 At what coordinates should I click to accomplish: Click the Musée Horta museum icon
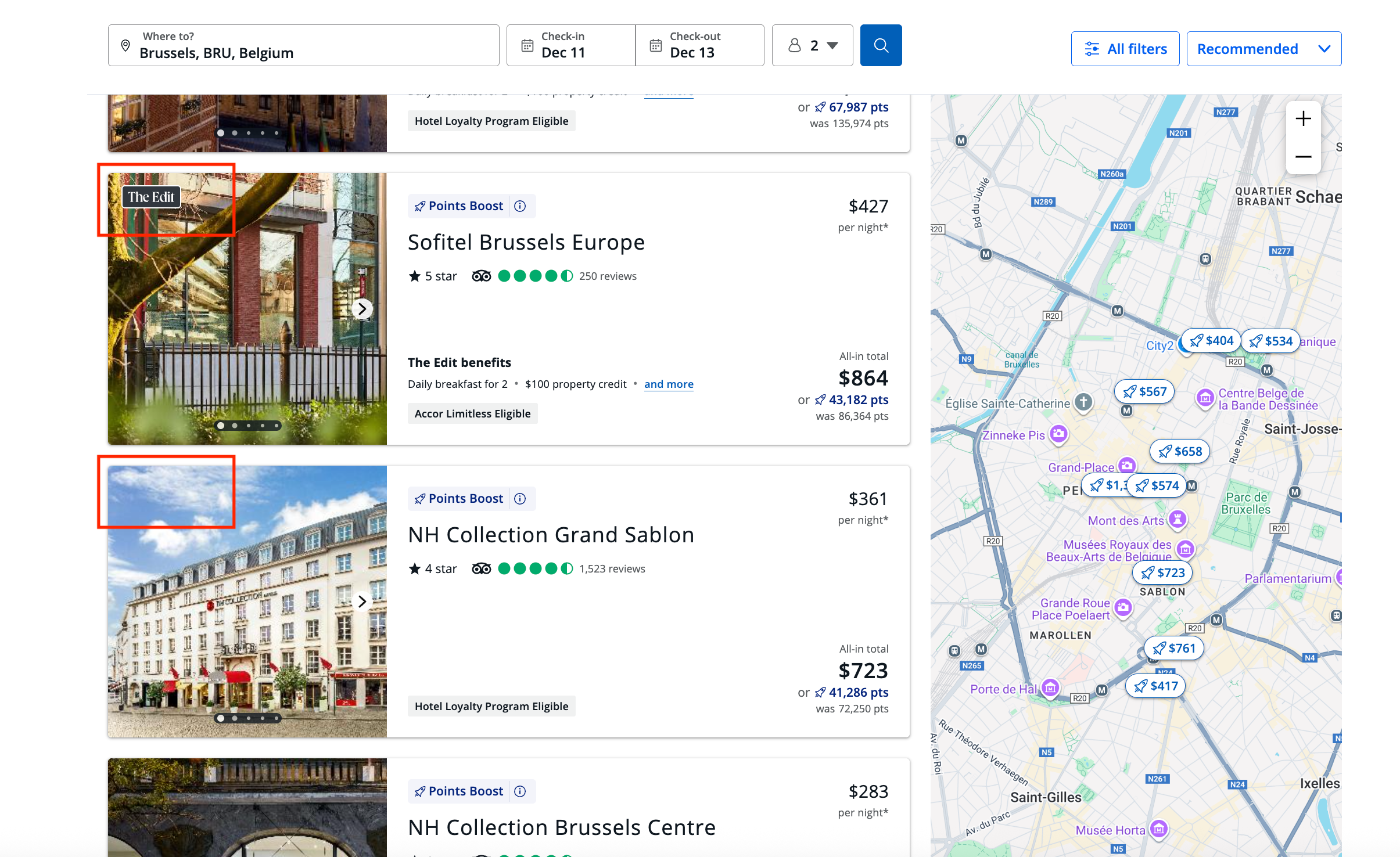click(x=1158, y=829)
